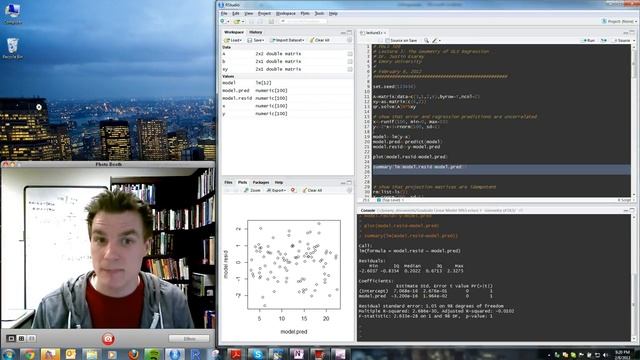The height and width of the screenshot is (360, 640).
Task: Click the scatter plot of model.resid
Action: coord(294,264)
